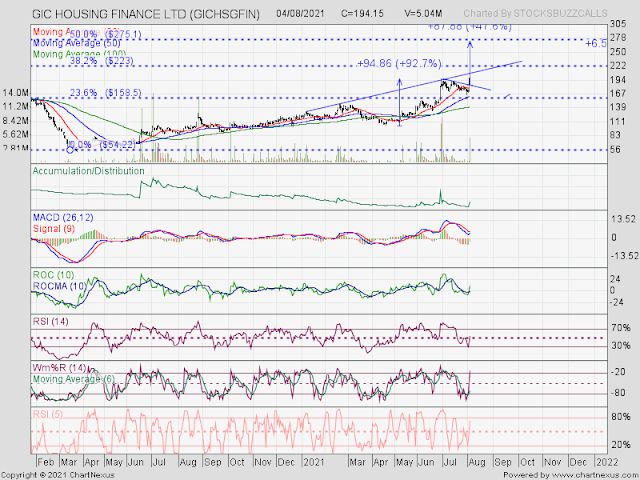
Task: Click the GIC HOUSING FINANCE LTD (GICHSGFIN) title
Action: point(146,14)
